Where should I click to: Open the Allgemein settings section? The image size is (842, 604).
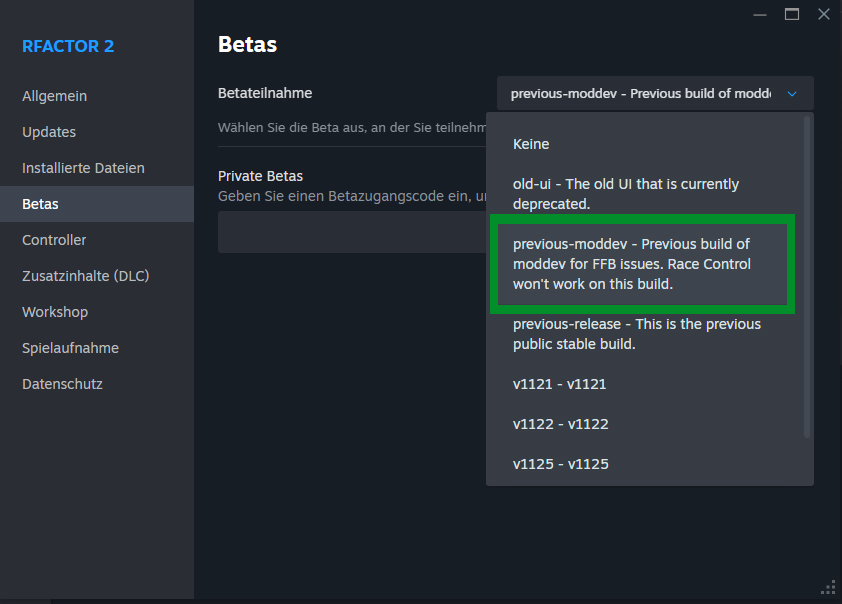(x=55, y=96)
